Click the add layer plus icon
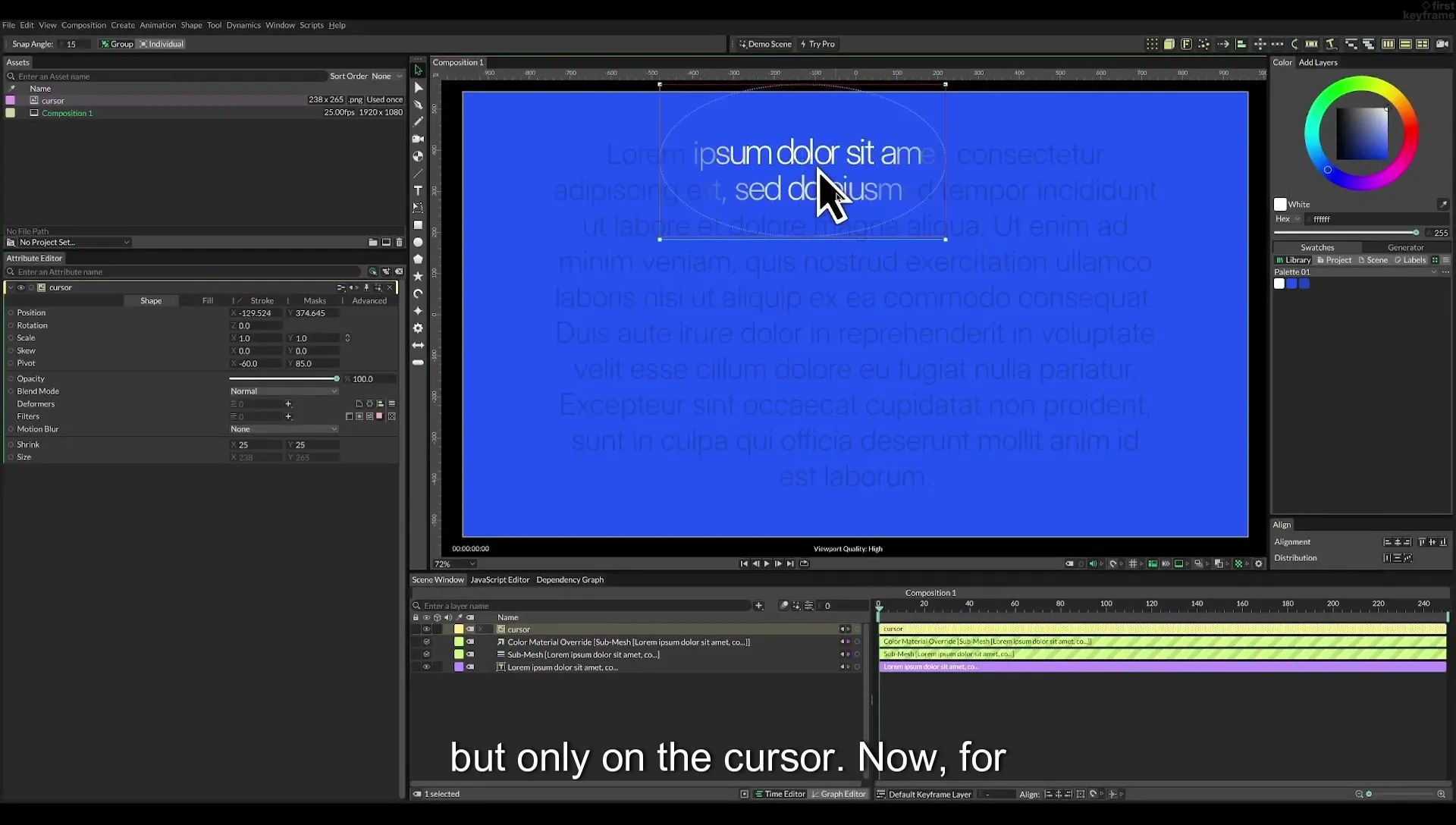Viewport: 1456px width, 825px height. (758, 605)
